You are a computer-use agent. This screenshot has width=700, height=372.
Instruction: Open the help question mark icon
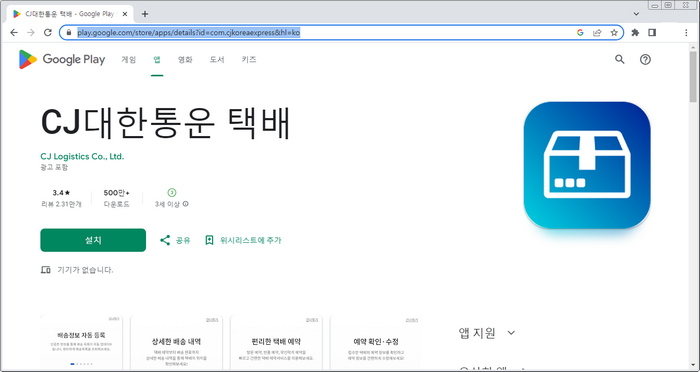[x=645, y=59]
